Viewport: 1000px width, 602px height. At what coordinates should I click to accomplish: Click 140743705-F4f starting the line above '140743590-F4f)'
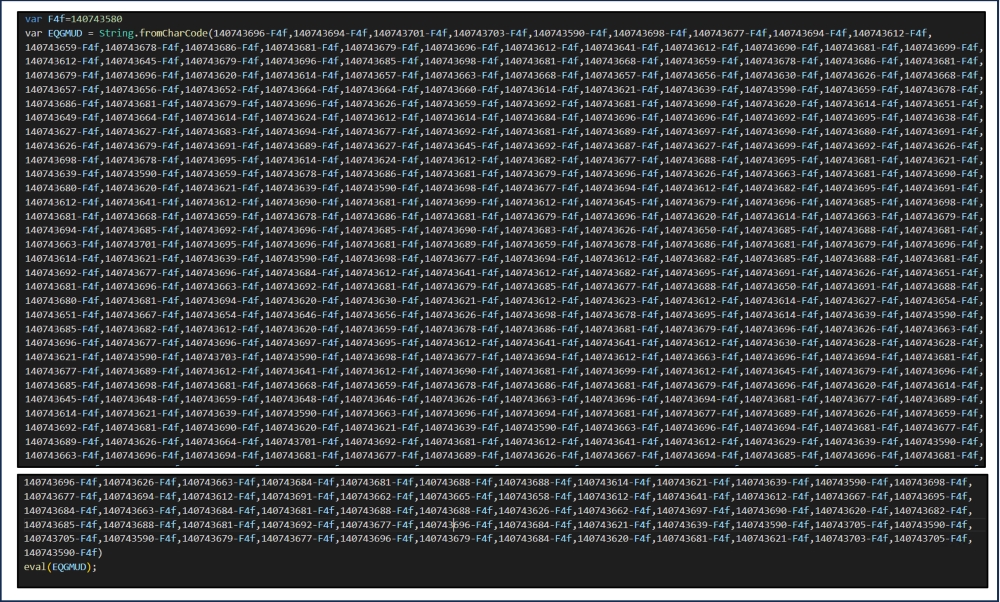tap(61, 539)
